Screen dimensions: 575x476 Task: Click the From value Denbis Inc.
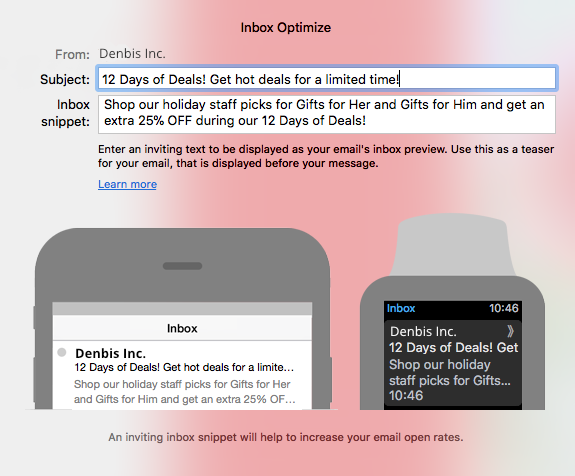pyautogui.click(x=132, y=54)
